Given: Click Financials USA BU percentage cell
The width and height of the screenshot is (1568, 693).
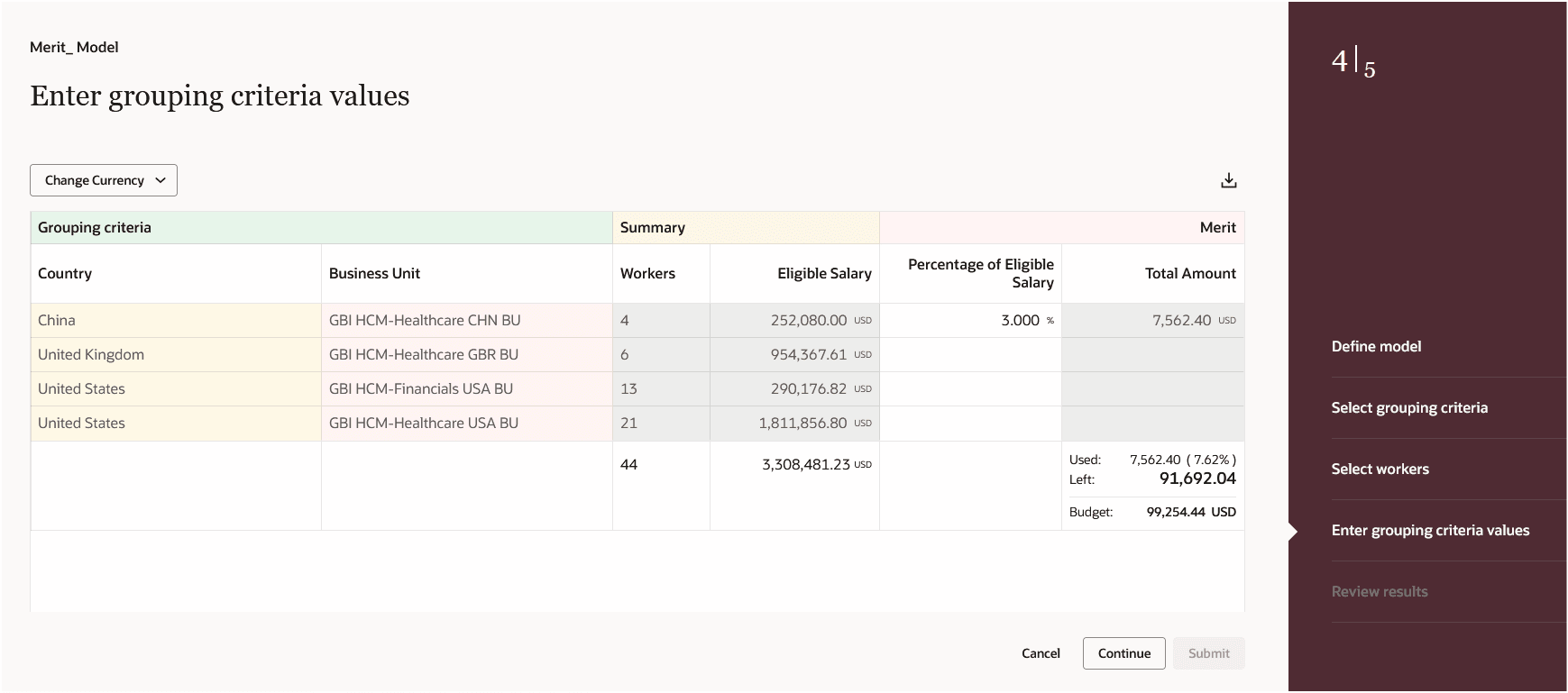Looking at the screenshot, I should 970,388.
